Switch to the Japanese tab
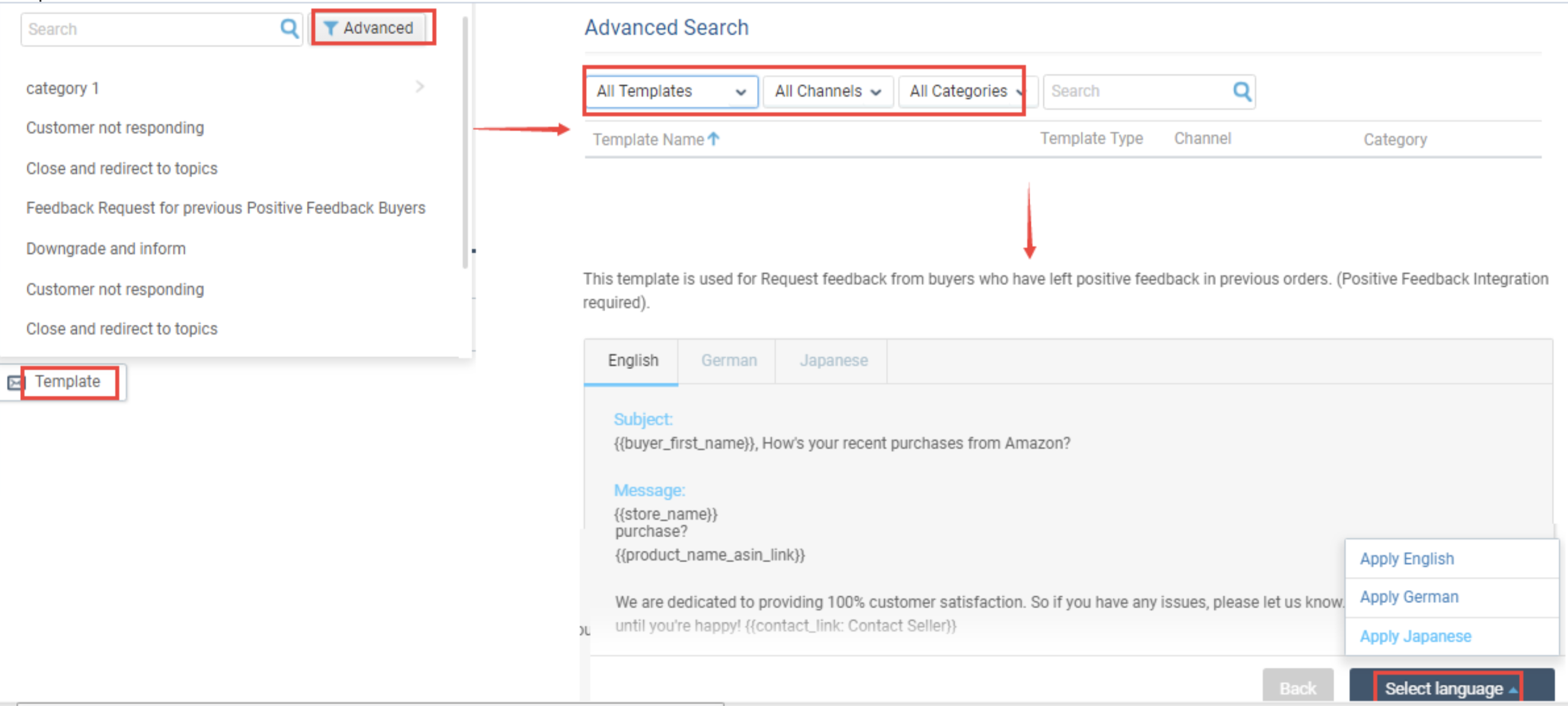Viewport: 1568px width, 706px height. [833, 360]
